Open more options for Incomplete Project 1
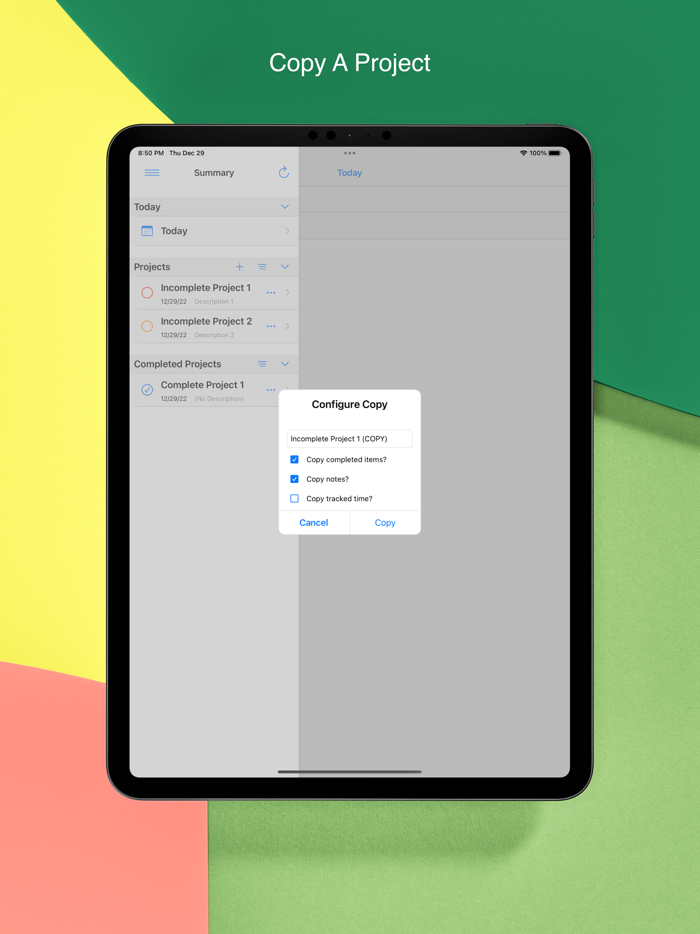The image size is (700, 934). [x=271, y=293]
